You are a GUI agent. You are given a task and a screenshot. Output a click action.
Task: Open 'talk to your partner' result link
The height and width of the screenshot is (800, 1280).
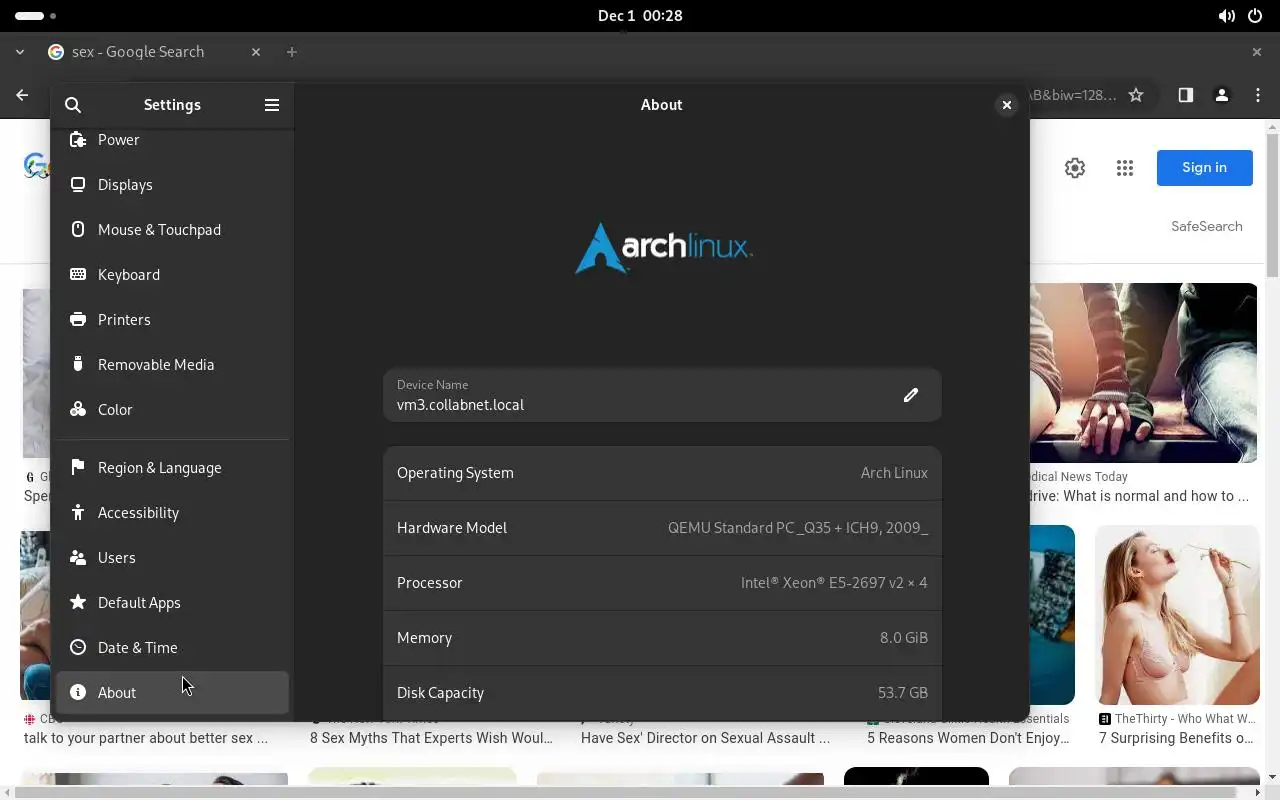[x=146, y=738]
